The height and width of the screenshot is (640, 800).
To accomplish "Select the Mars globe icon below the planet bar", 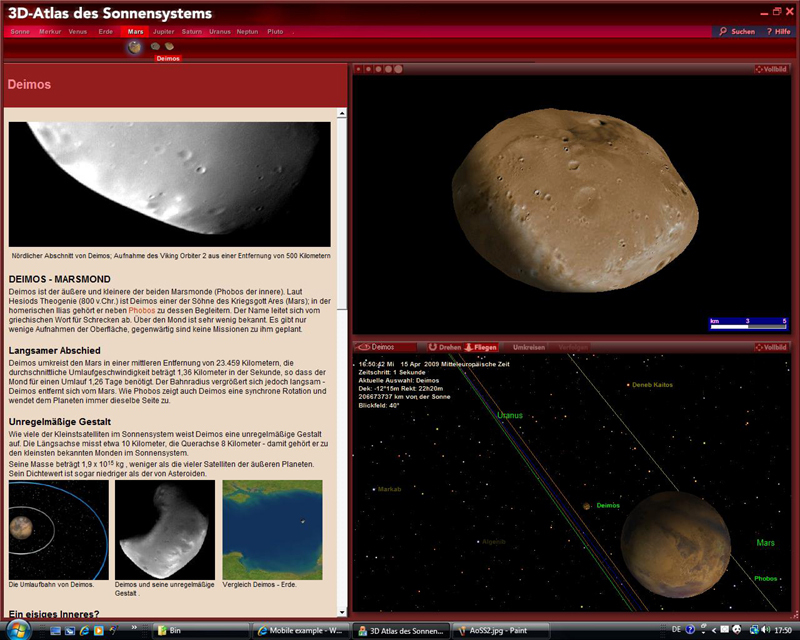I will pyautogui.click(x=134, y=47).
